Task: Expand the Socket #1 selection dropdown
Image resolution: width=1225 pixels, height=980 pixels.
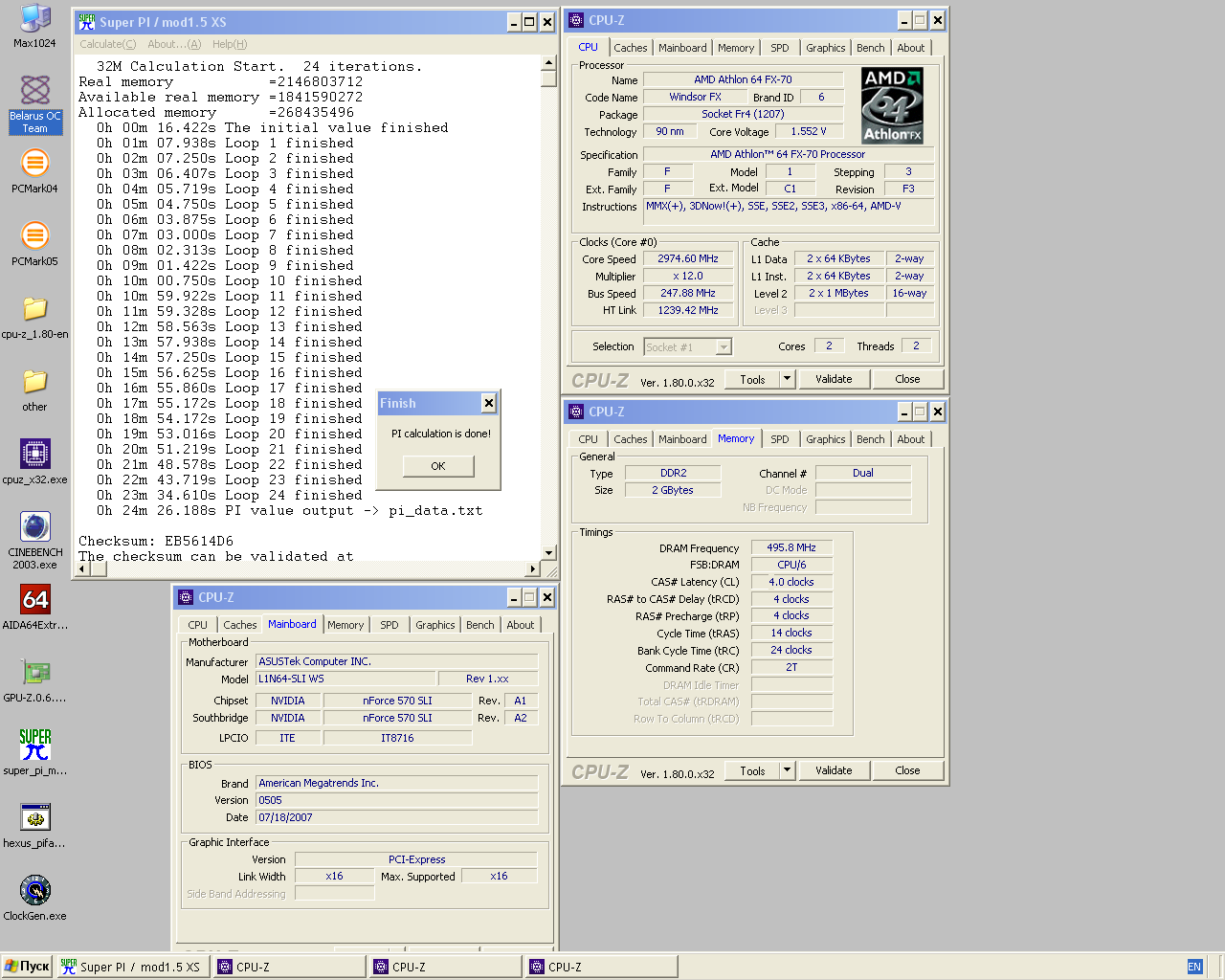Action: (724, 347)
